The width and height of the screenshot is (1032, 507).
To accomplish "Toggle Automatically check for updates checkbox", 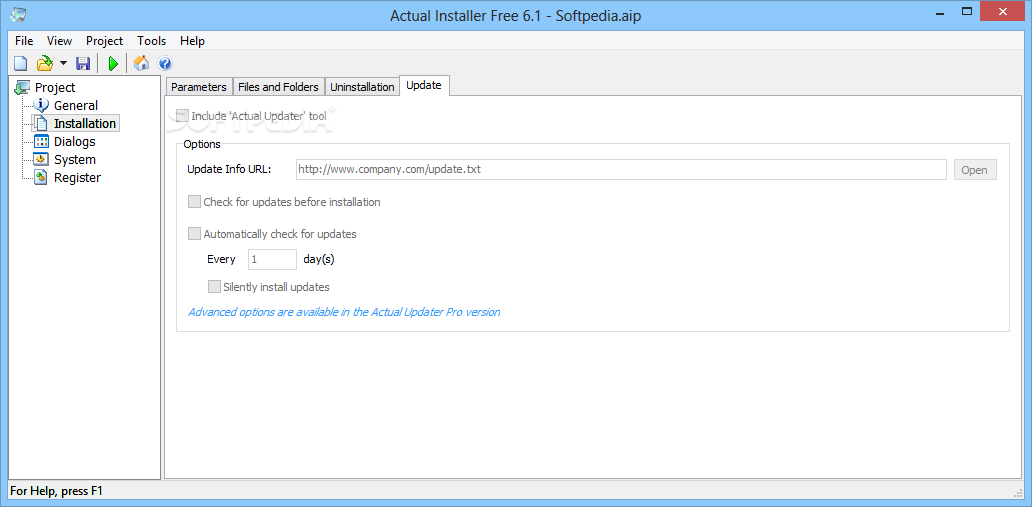I will 194,233.
